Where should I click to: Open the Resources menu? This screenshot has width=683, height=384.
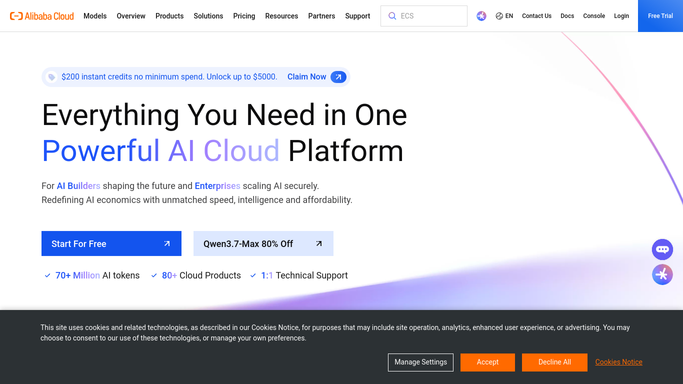click(x=281, y=16)
